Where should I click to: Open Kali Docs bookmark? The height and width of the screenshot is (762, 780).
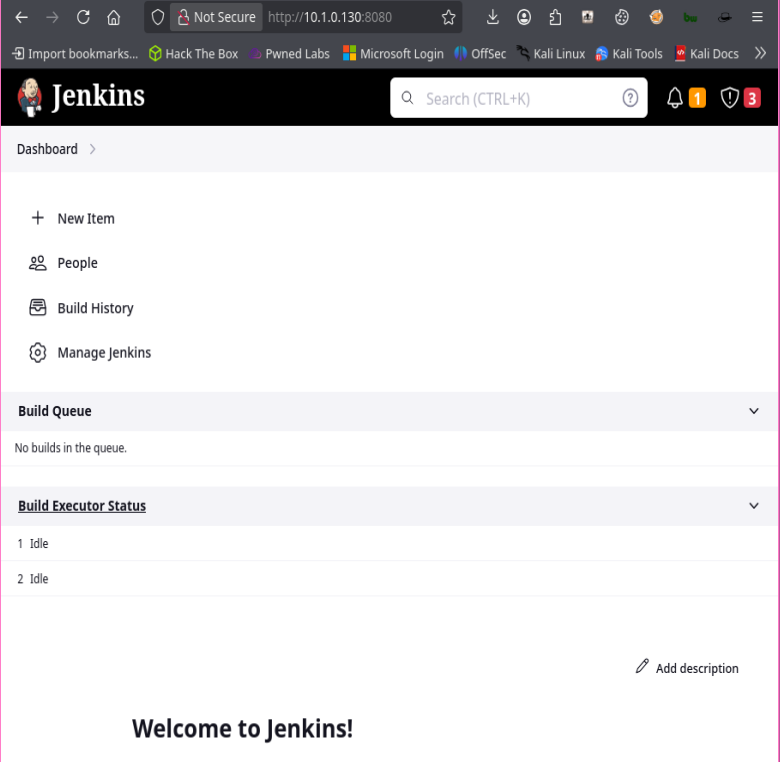706,54
